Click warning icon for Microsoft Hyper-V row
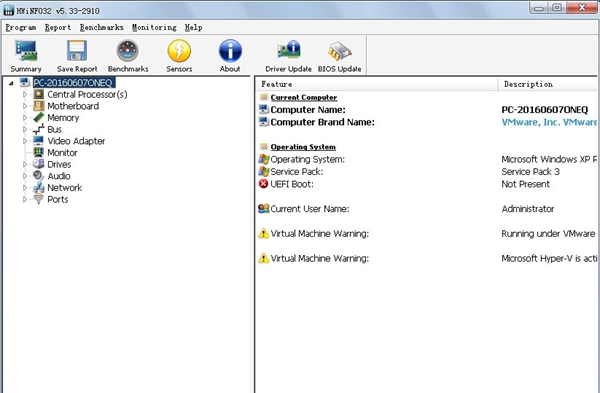Image resolution: width=600 pixels, height=393 pixels. click(263, 258)
